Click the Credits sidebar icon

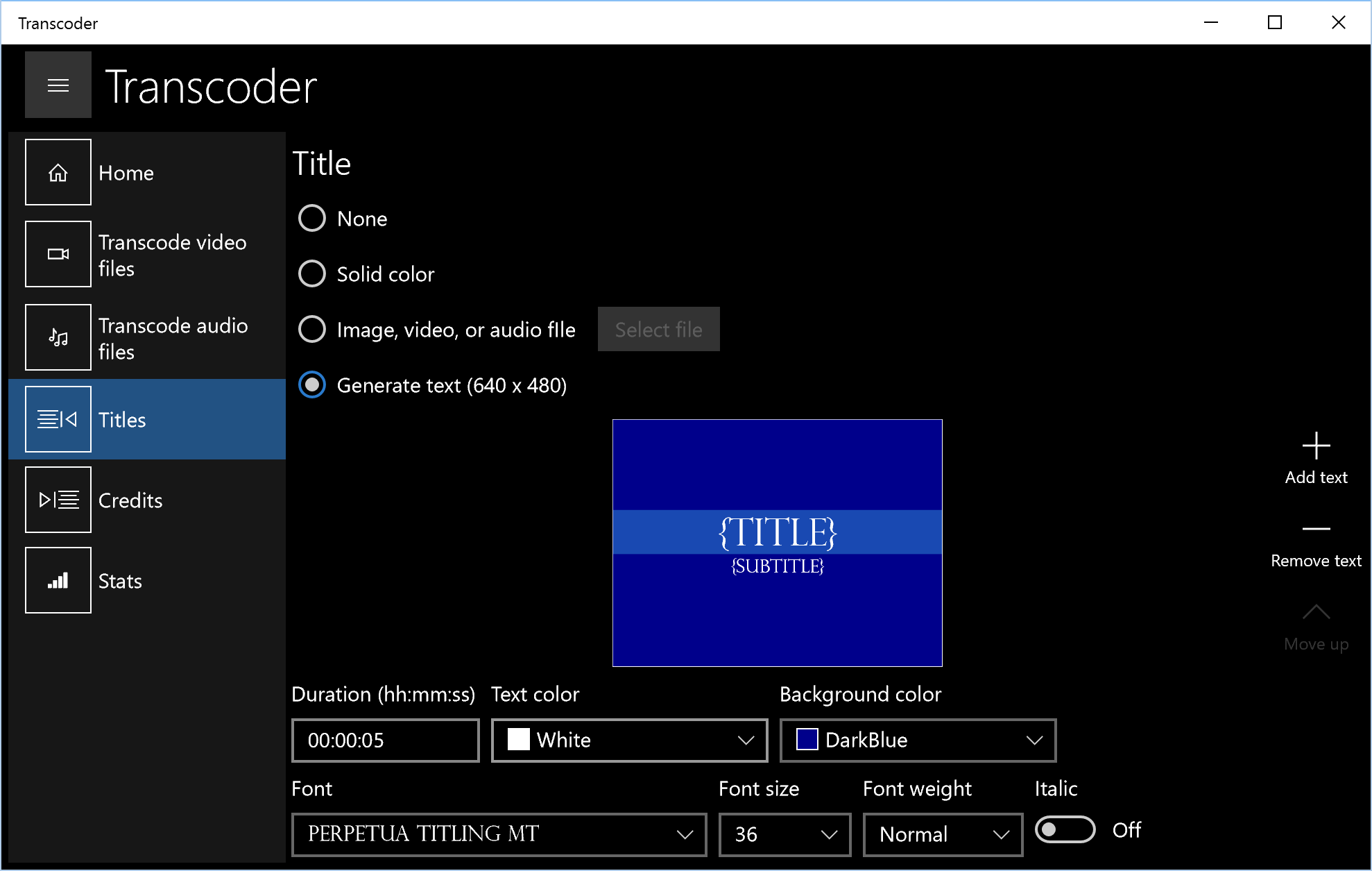pos(58,500)
